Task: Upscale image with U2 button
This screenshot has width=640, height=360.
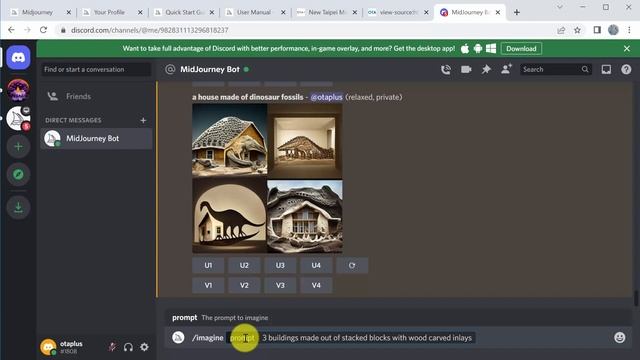Action: 244,265
